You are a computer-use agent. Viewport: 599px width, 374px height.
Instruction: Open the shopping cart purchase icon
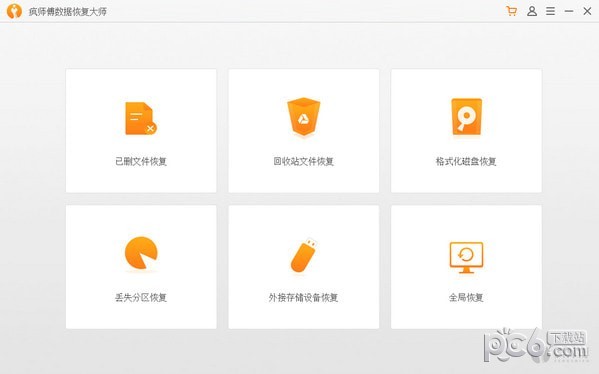click(x=512, y=11)
